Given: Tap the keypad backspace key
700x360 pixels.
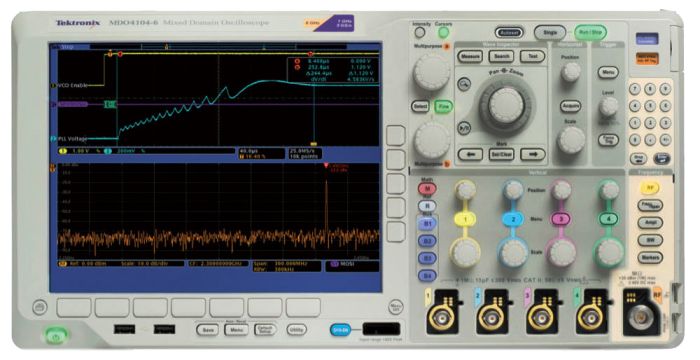Looking at the screenshot, I should click(x=638, y=158).
